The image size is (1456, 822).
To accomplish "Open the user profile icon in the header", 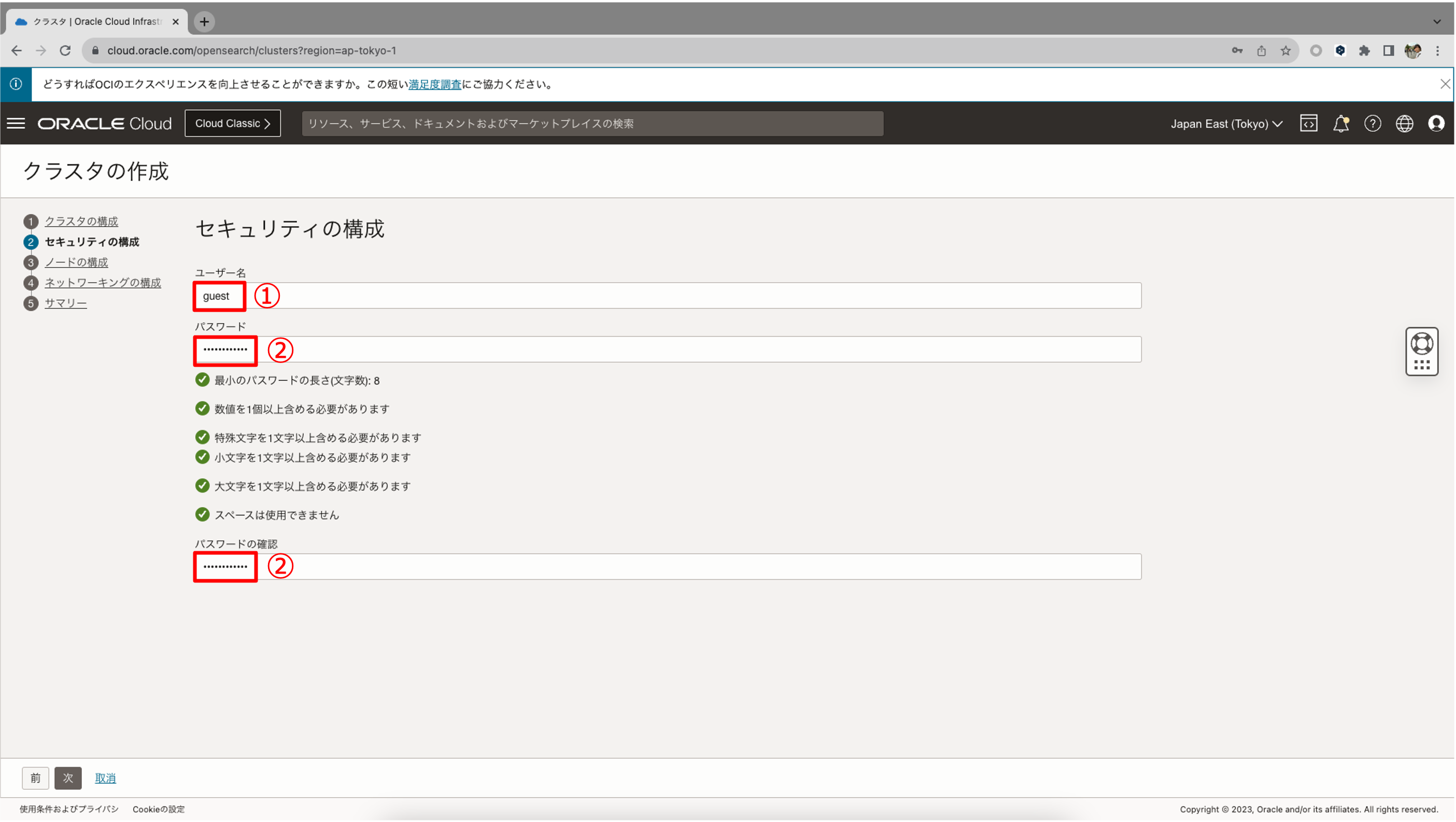I will coord(1436,123).
